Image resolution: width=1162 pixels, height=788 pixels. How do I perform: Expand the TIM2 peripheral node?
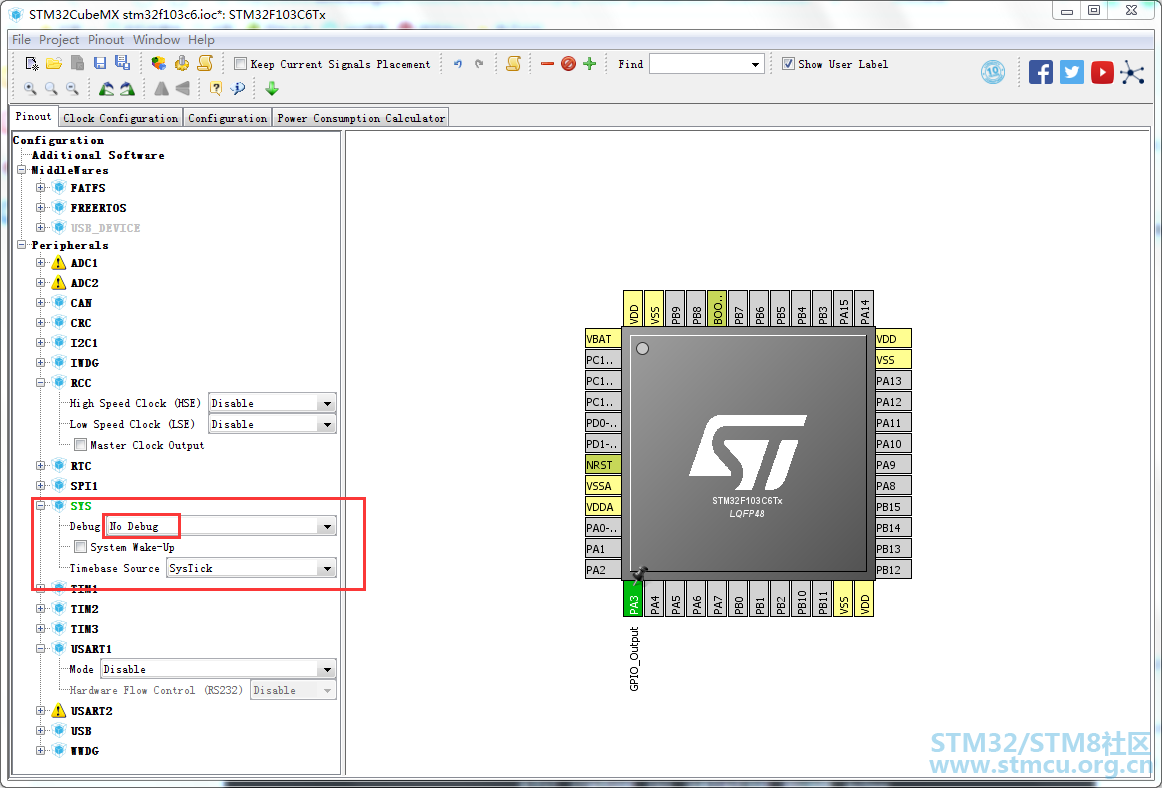click(41, 609)
